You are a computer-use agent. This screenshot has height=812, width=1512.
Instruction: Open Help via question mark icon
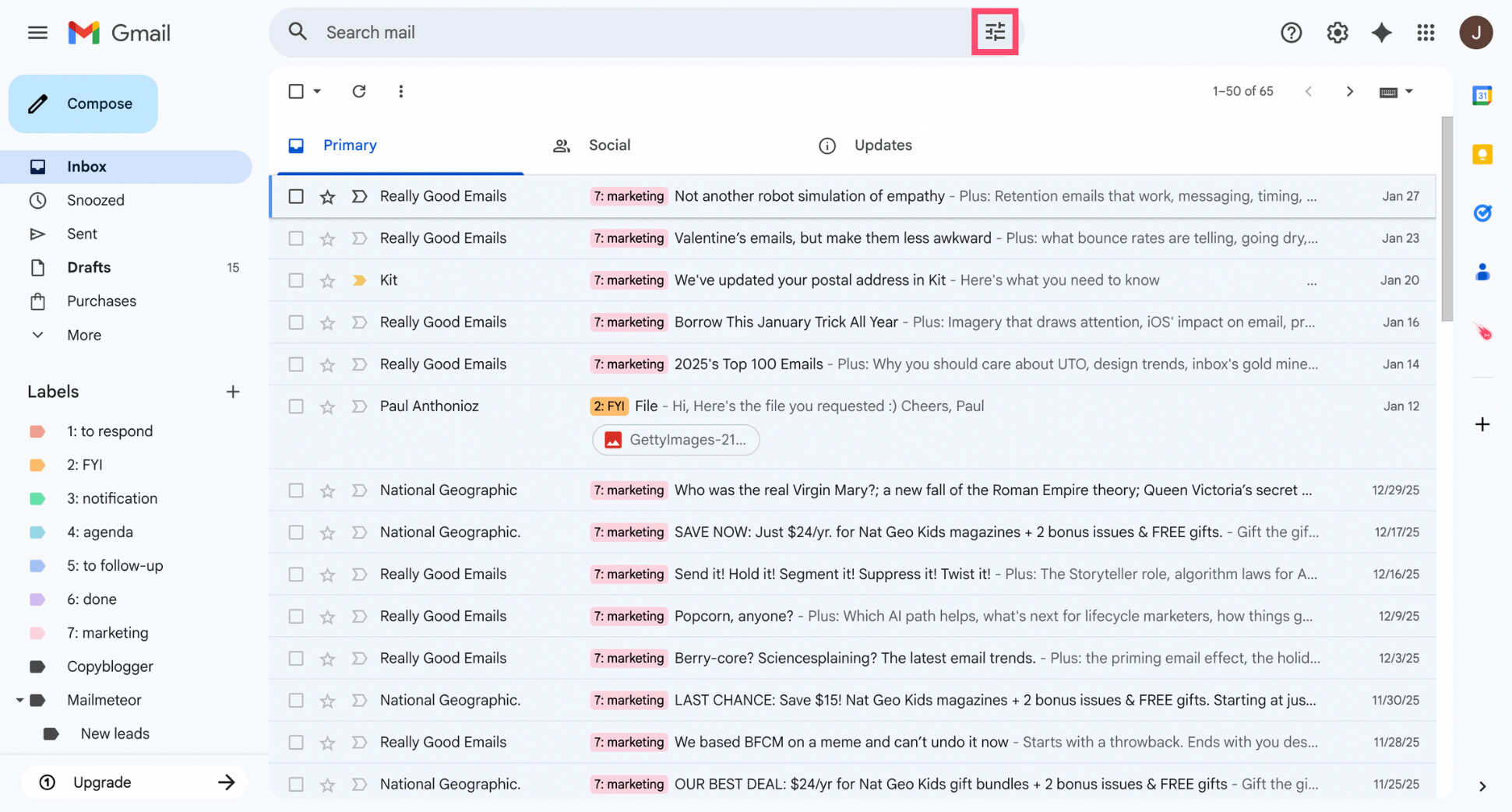click(x=1291, y=32)
